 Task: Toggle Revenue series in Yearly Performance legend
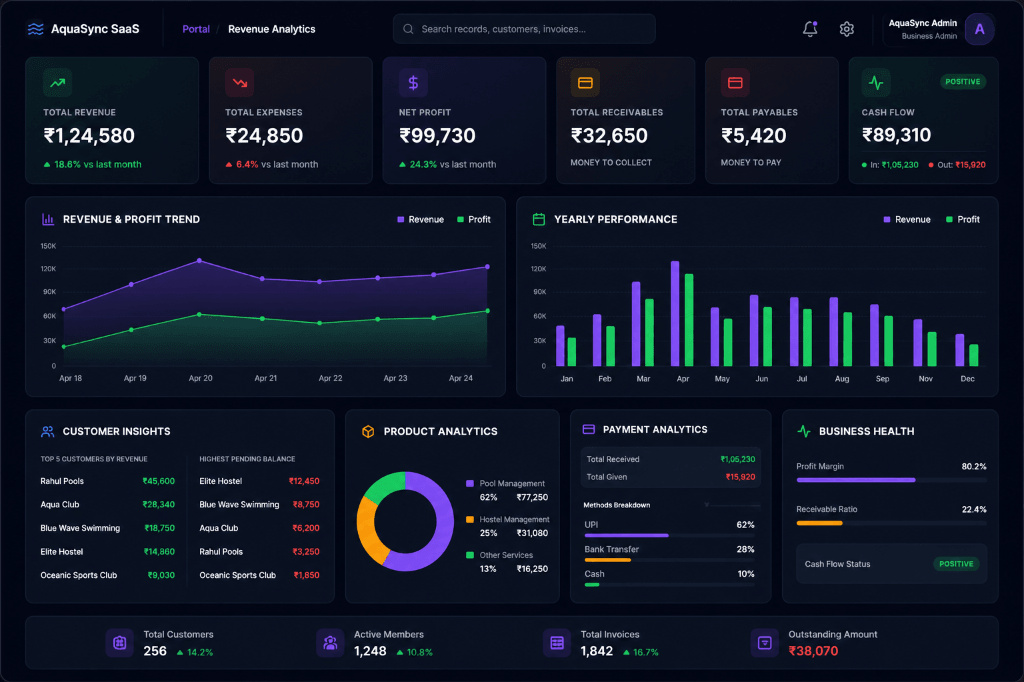(x=907, y=219)
